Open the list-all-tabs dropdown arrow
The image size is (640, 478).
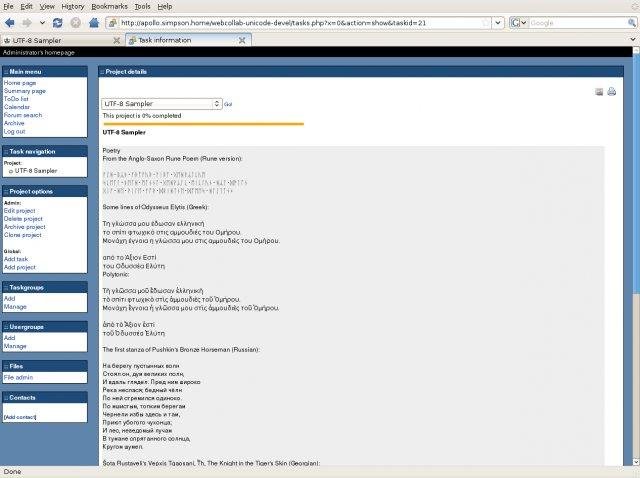(x=633, y=40)
